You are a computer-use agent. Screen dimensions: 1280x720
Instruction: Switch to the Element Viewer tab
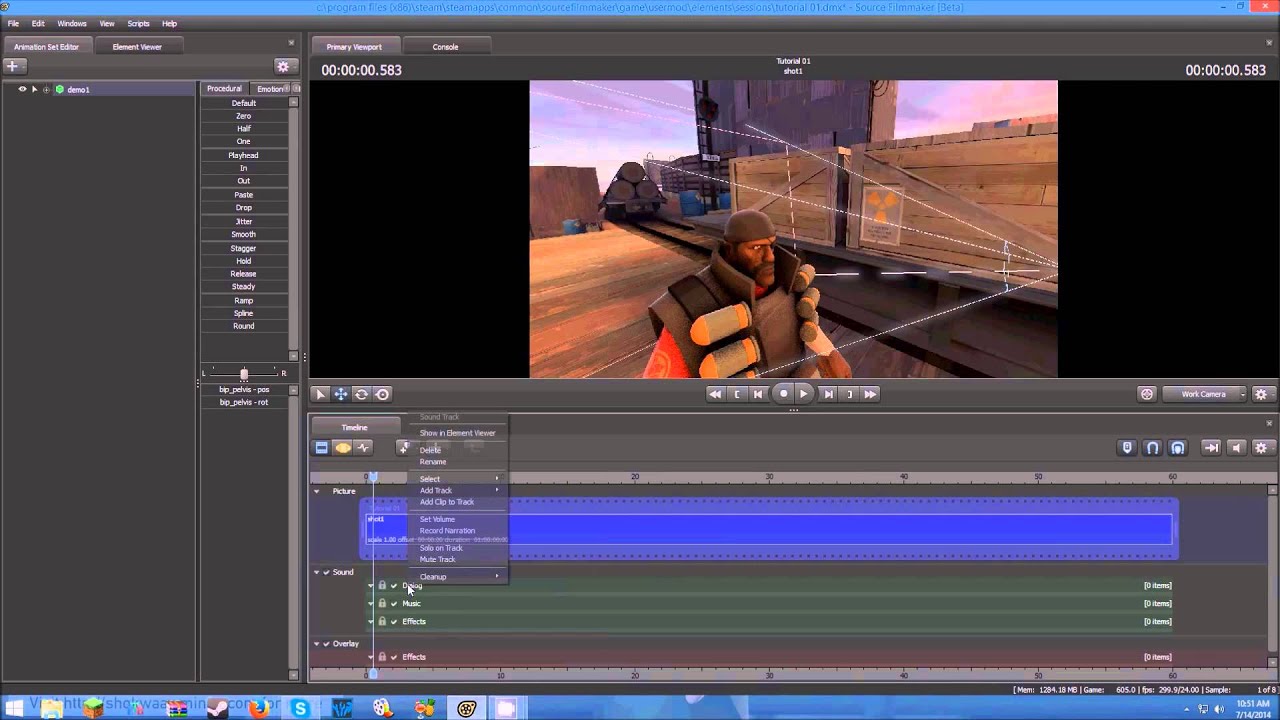137,47
